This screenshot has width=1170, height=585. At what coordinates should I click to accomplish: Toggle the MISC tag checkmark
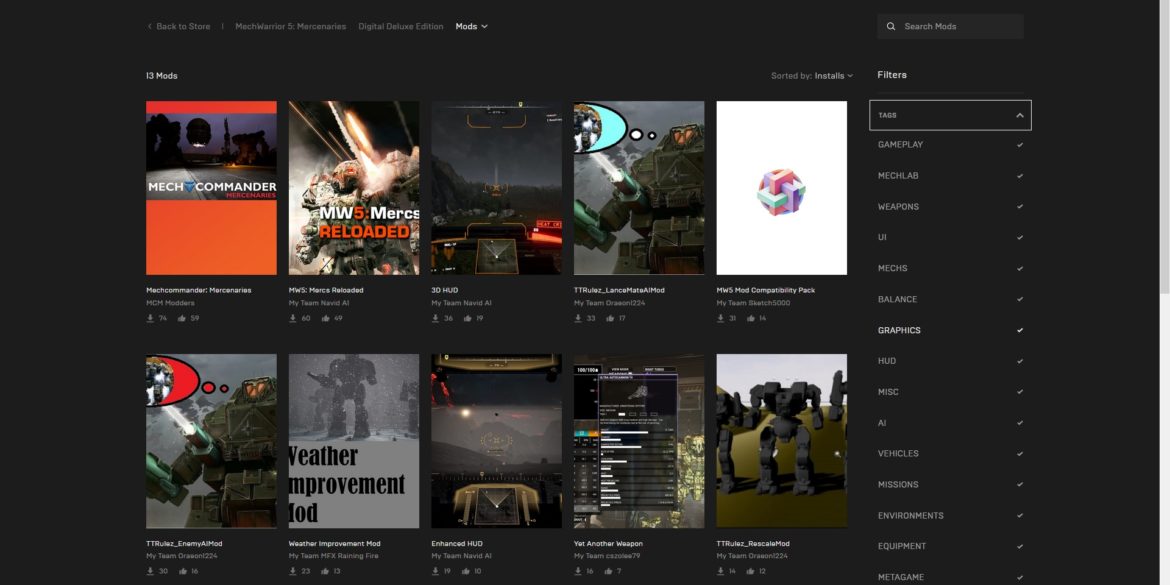[x=1020, y=392]
